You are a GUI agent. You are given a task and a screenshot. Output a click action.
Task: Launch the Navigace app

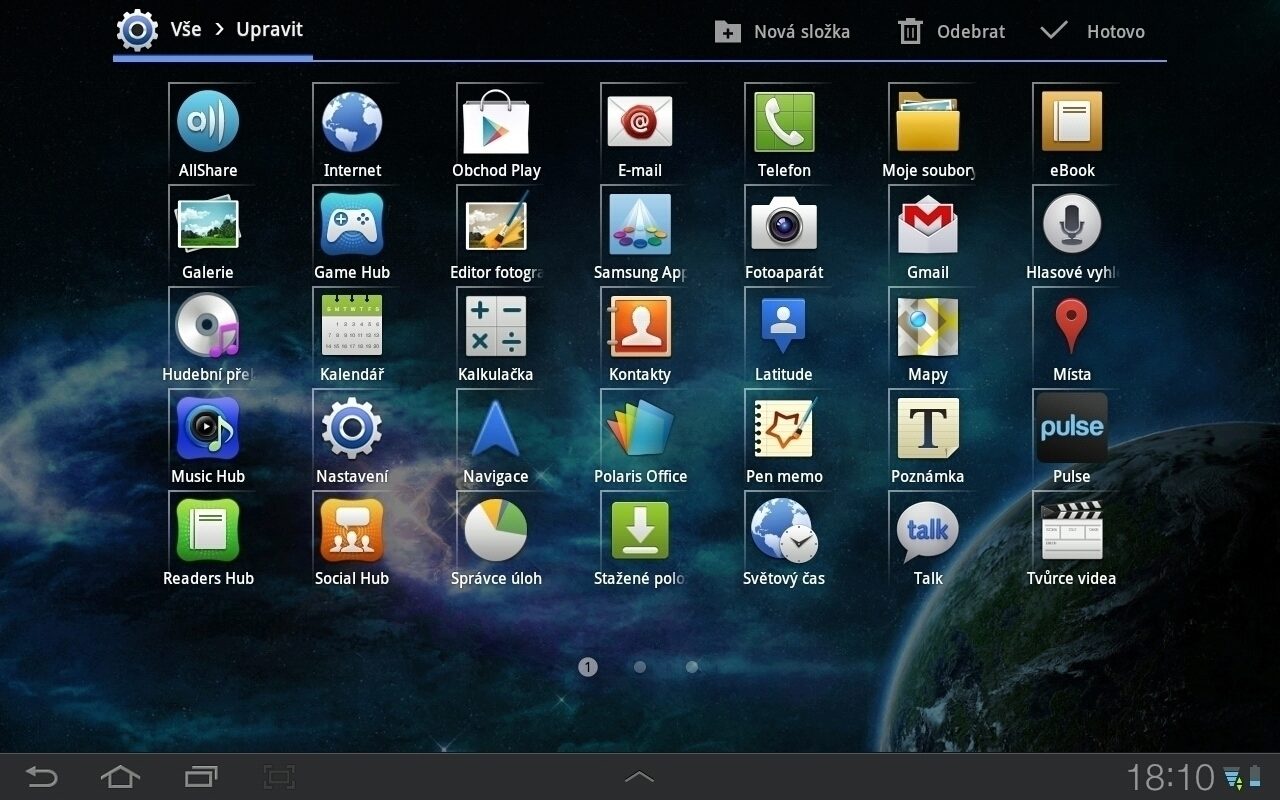(496, 428)
